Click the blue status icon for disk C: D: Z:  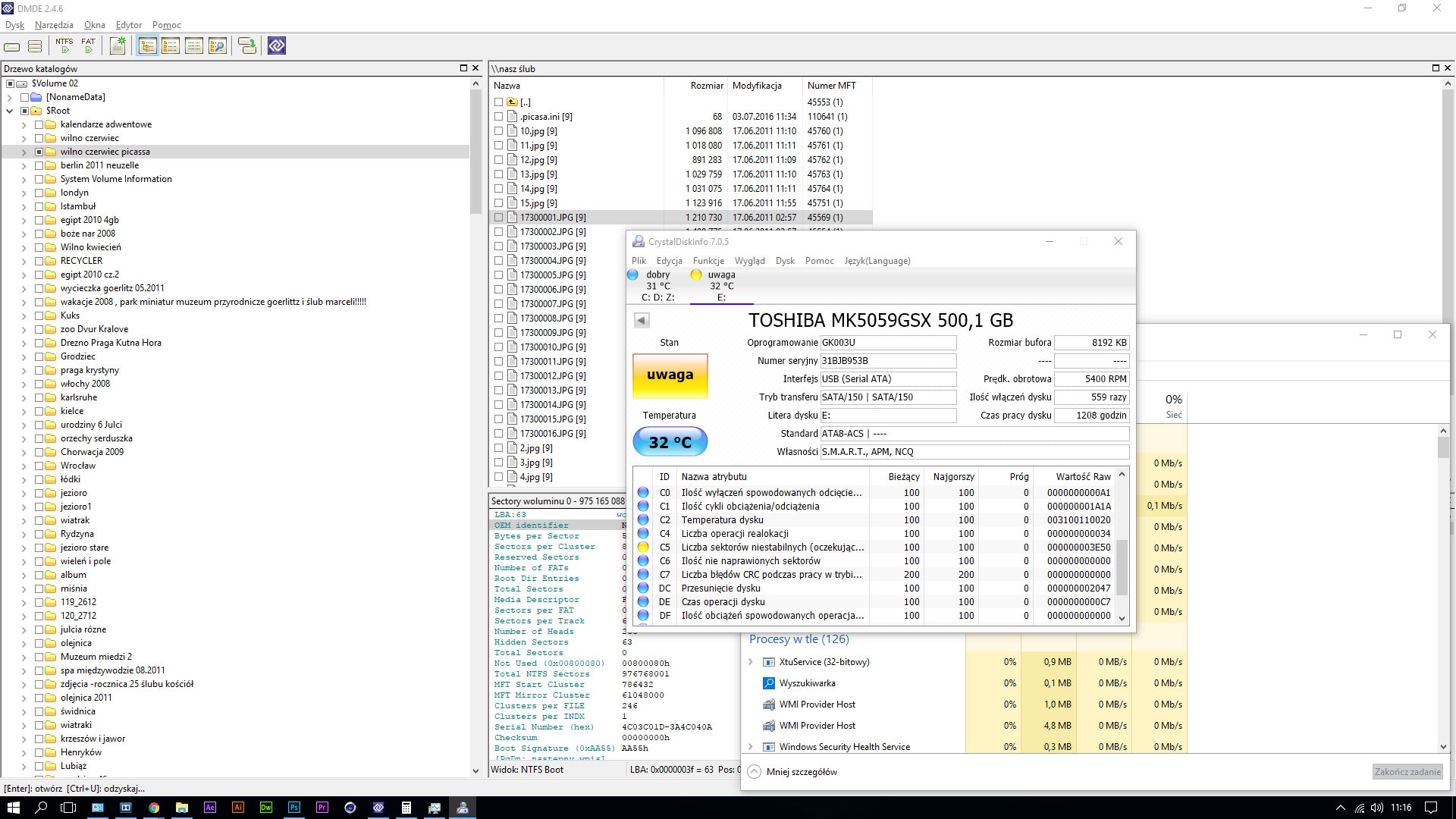click(633, 275)
